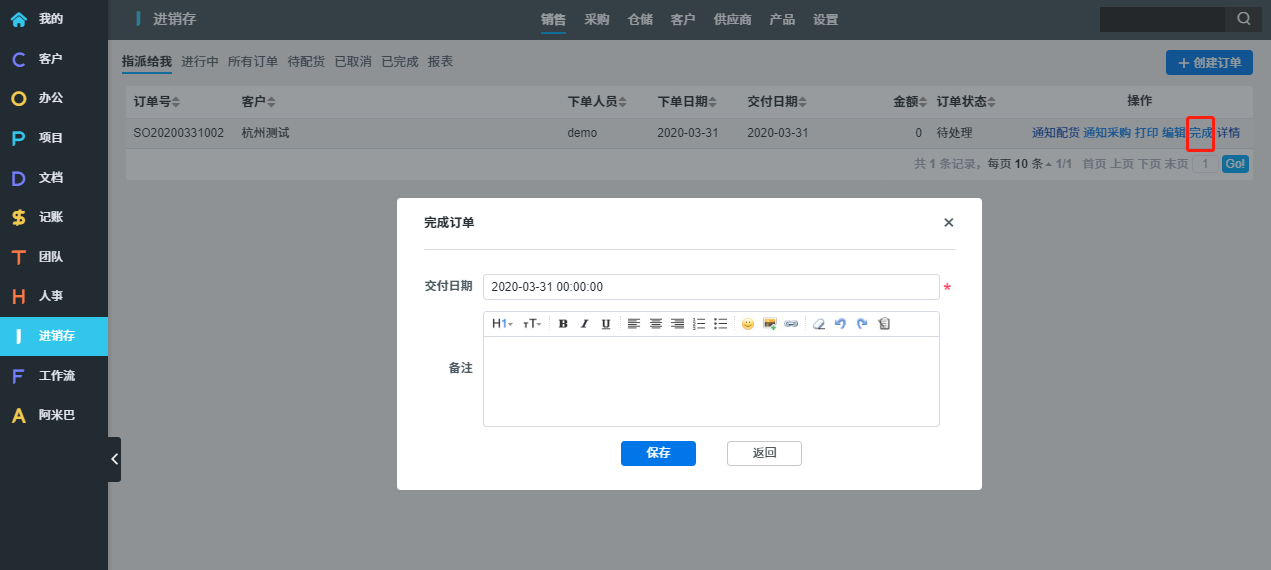Center-align text in the editor
1271x570 pixels.
[656, 324]
